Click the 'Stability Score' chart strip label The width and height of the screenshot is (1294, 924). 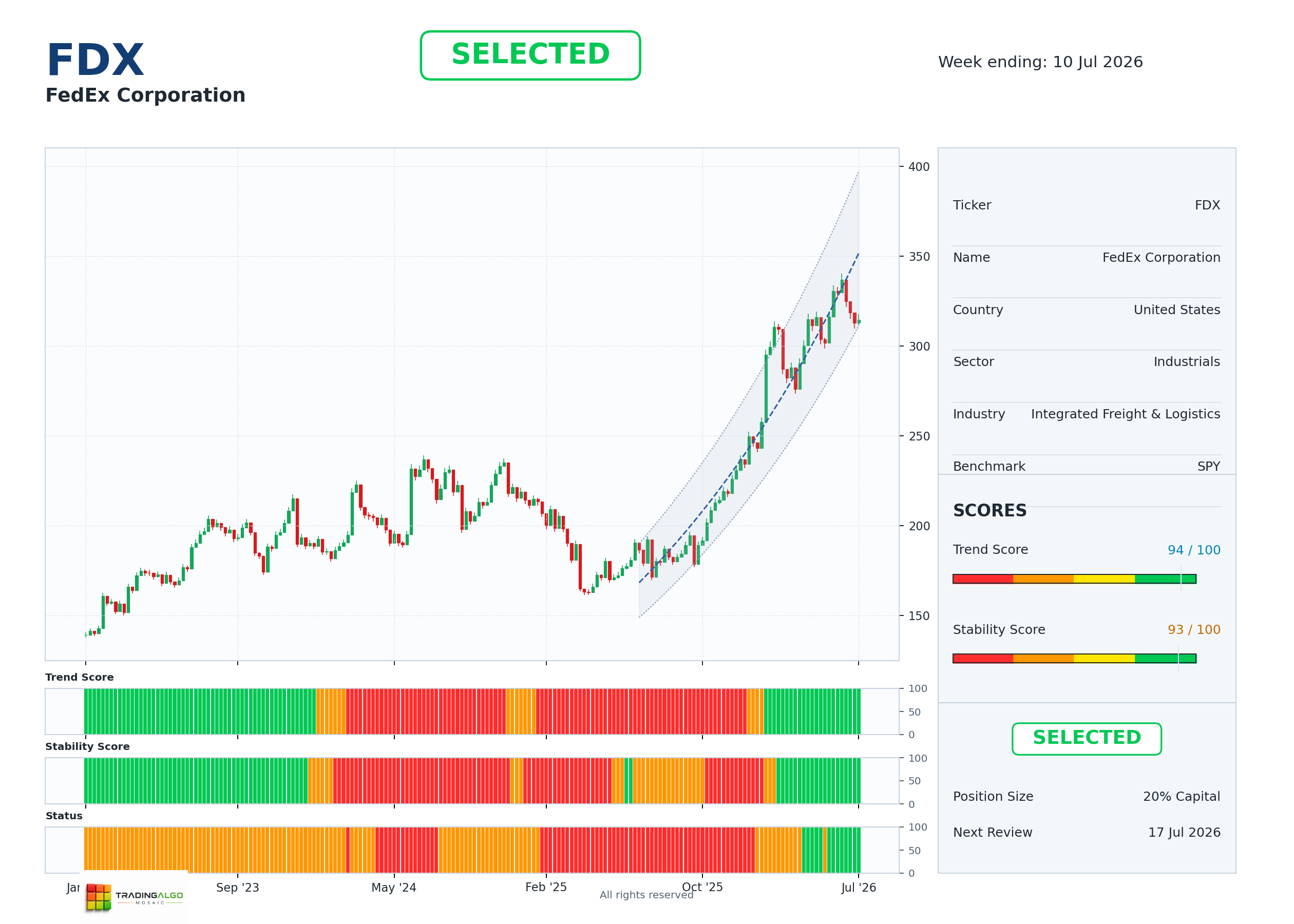tap(87, 746)
